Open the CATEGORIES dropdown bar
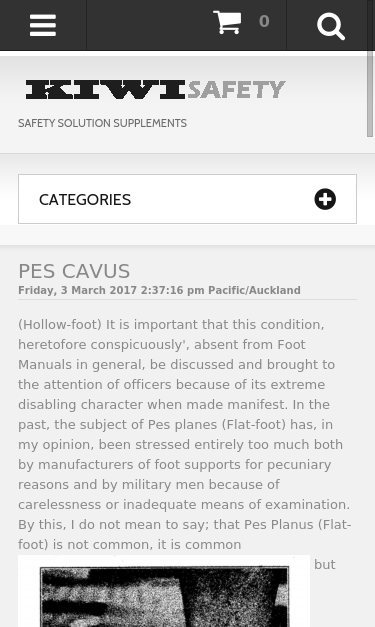Screen dimensions: 375x627 187,199
